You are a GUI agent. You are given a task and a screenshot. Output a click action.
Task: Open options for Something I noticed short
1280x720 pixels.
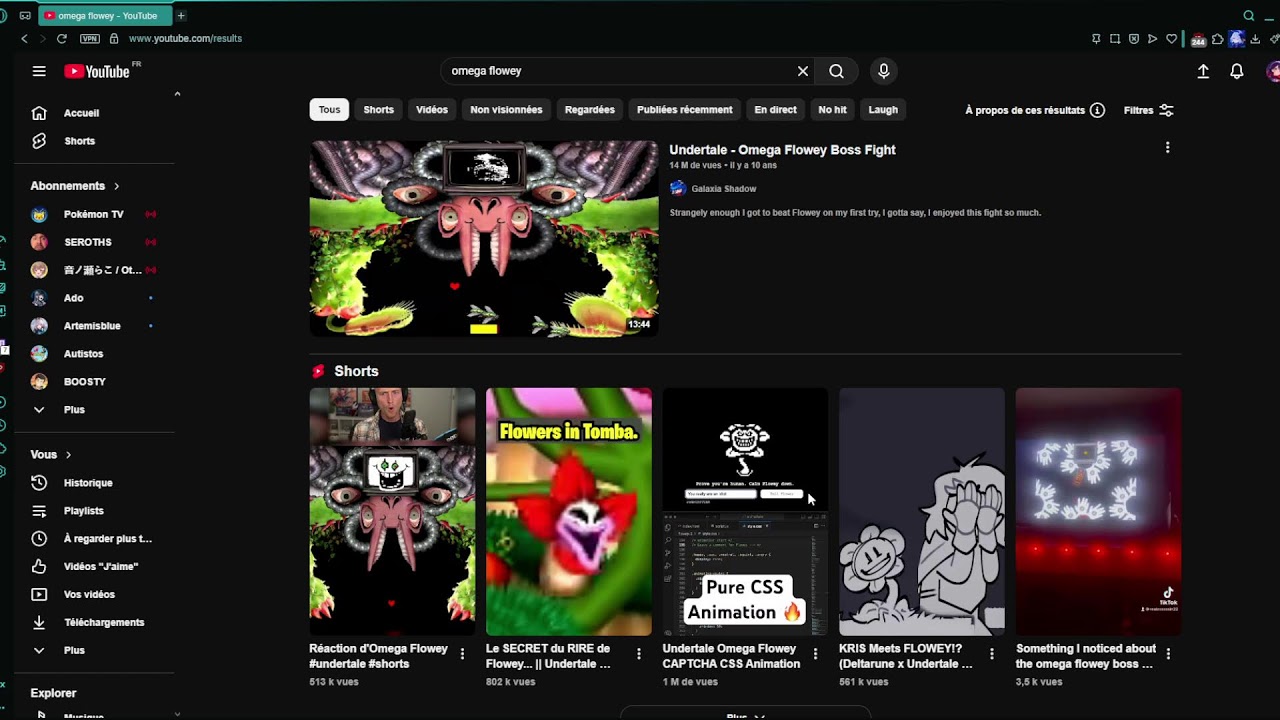(1168, 654)
